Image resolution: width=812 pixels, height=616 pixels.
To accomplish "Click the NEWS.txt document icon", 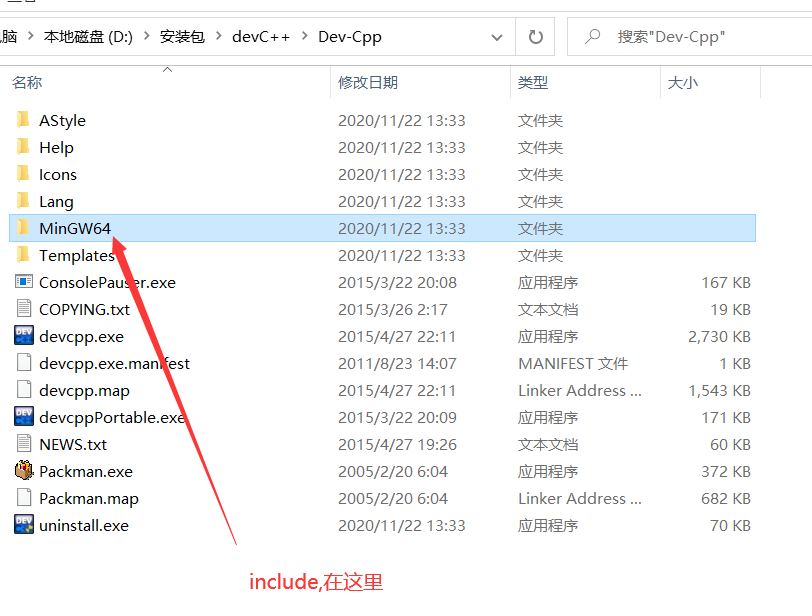I will [x=24, y=444].
